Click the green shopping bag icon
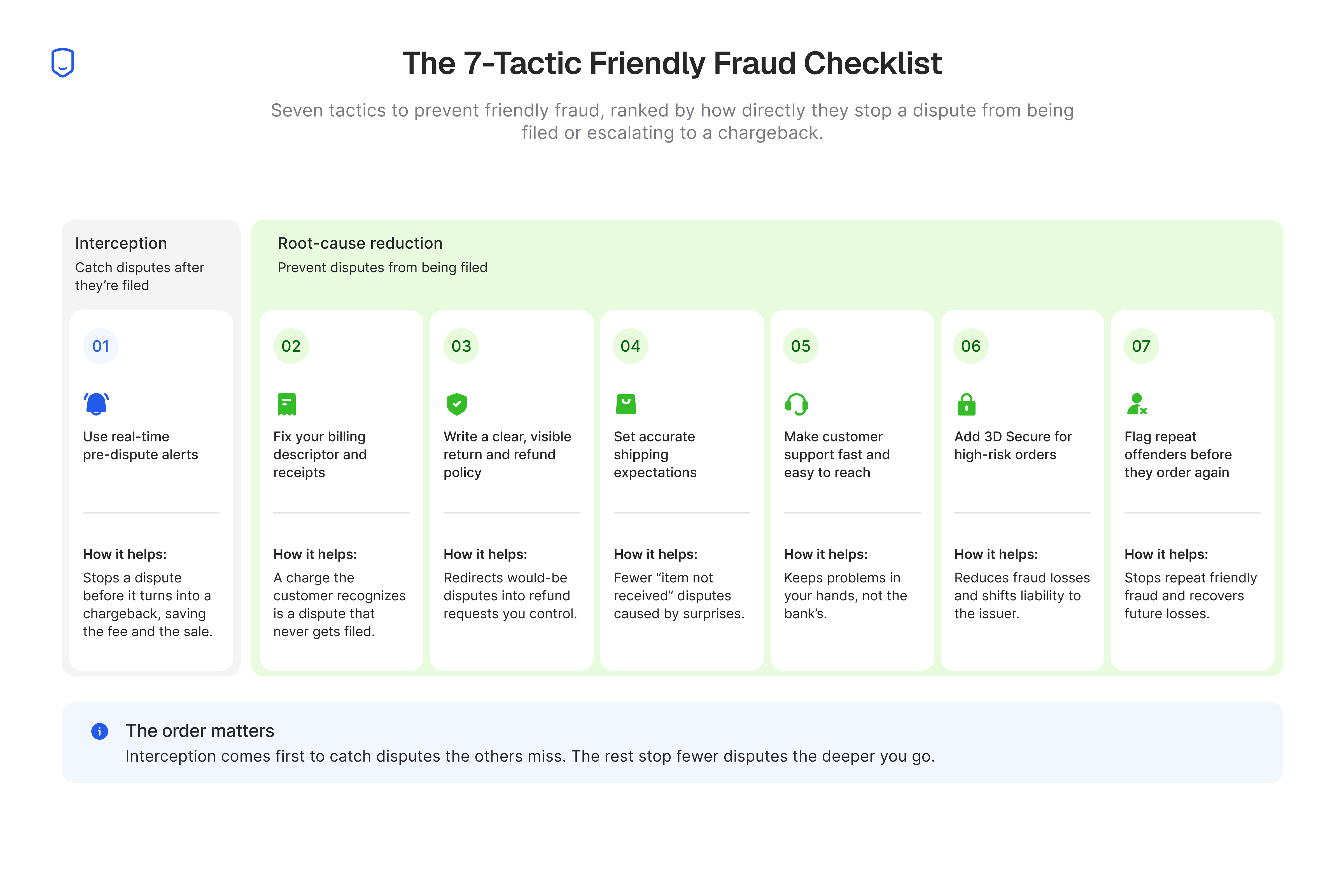 (626, 404)
